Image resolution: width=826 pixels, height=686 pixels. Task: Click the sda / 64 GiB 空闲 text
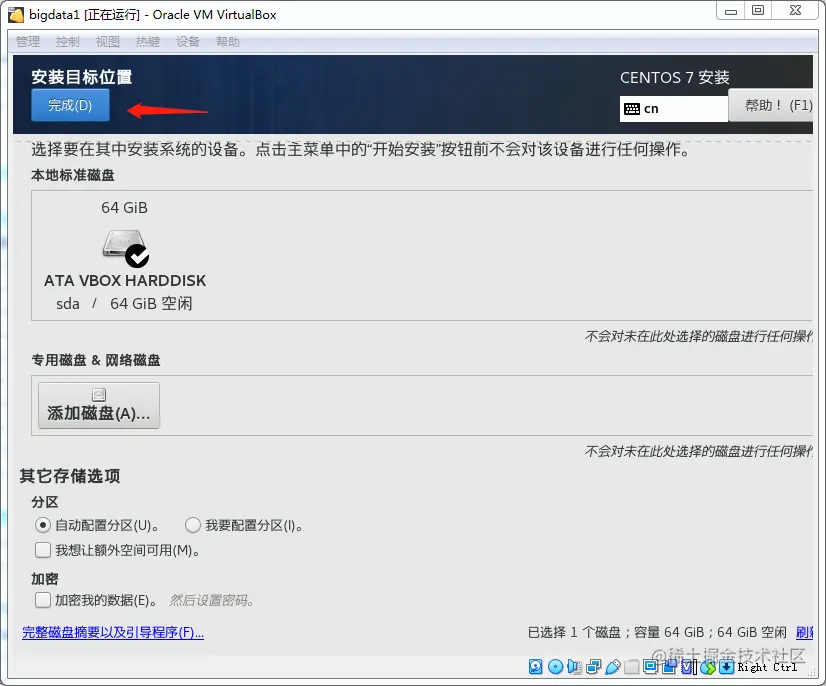[124, 303]
